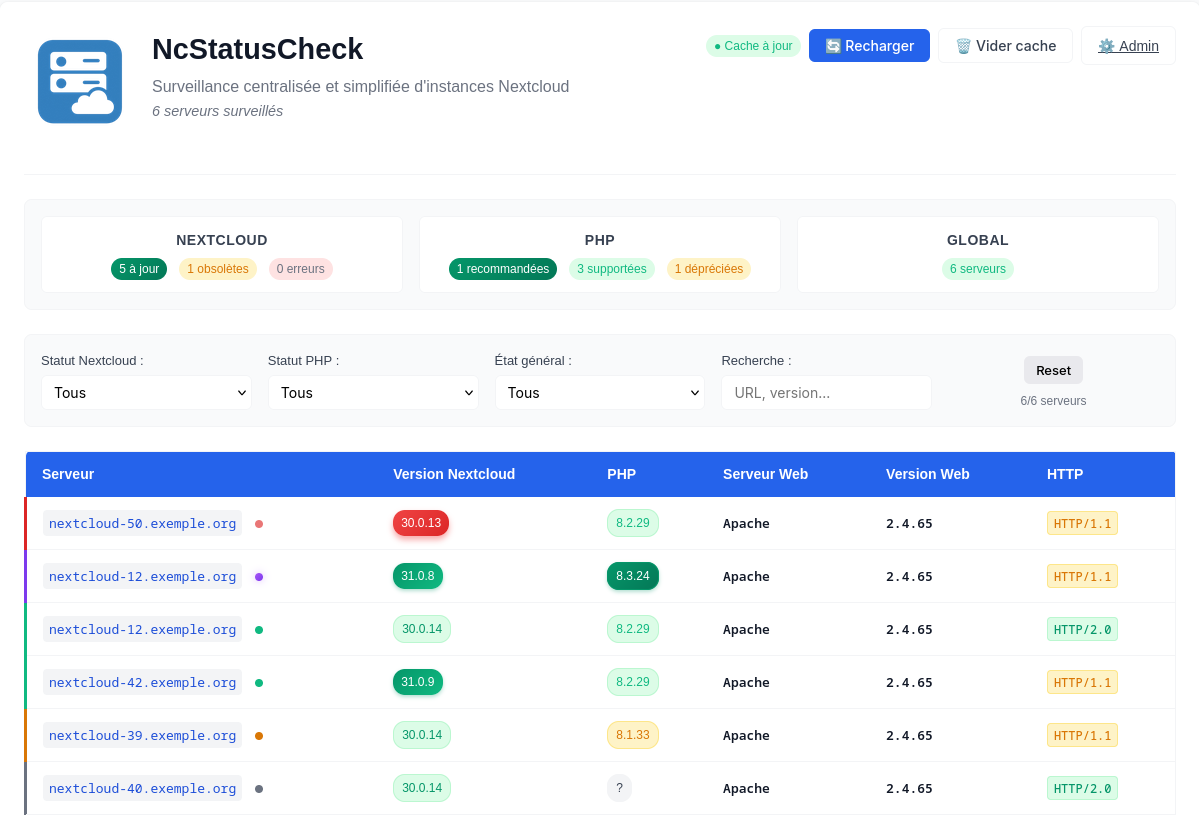Click the HTTP column header
The width and height of the screenshot is (1199, 834).
[1065, 475]
